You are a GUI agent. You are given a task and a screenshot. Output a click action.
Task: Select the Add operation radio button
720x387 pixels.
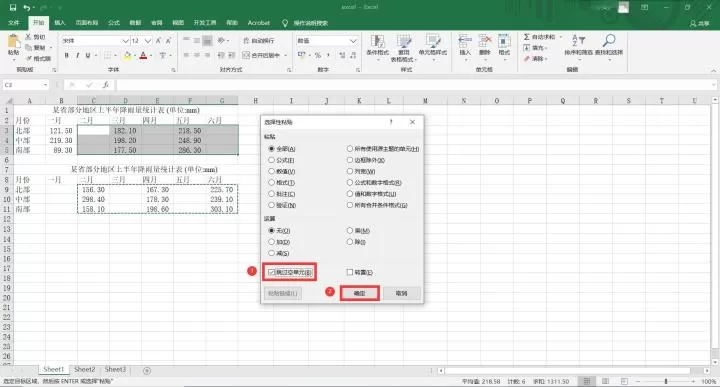click(x=271, y=242)
